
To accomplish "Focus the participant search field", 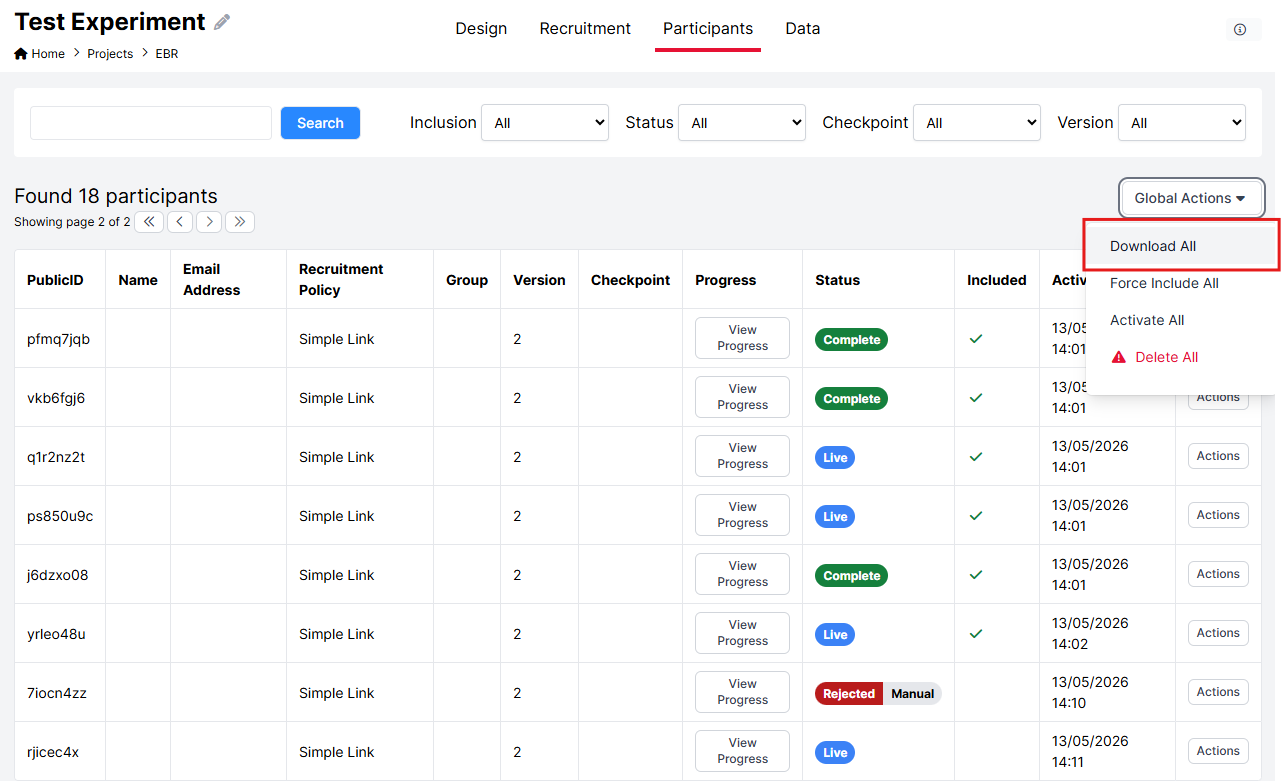I will click(151, 123).
